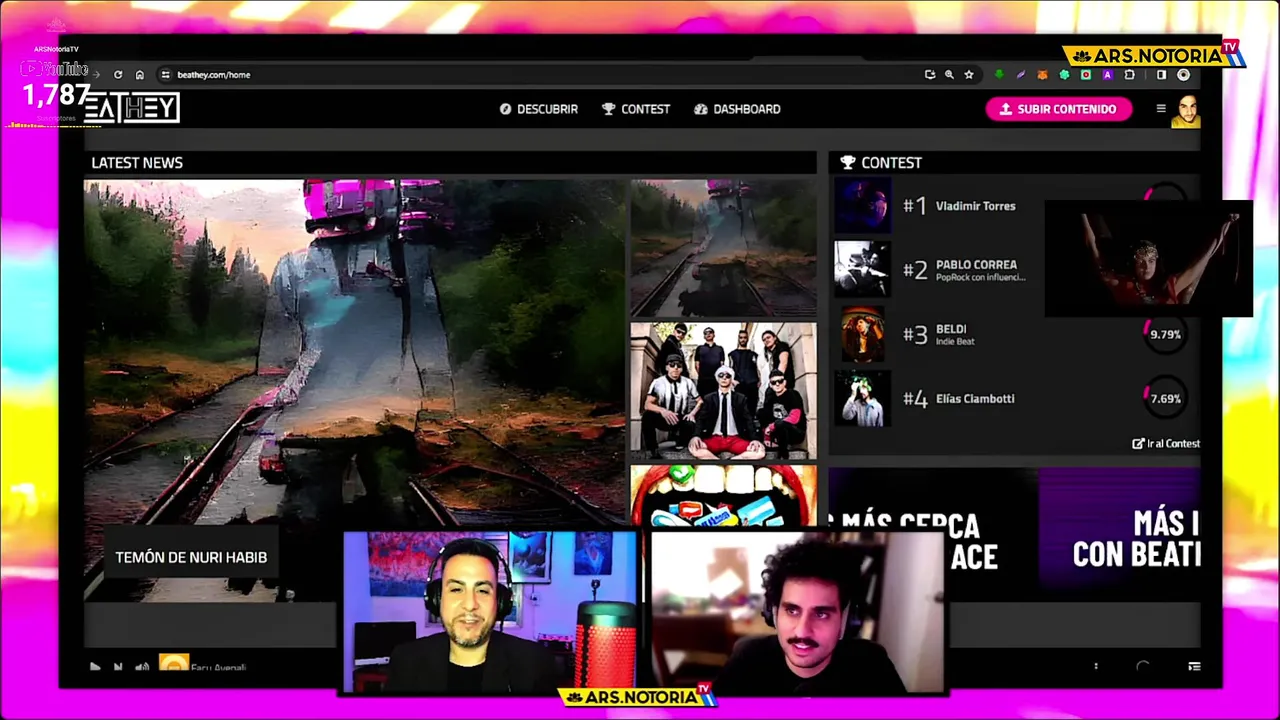
Task: Bookmark this page with the star icon
Action: click(969, 74)
